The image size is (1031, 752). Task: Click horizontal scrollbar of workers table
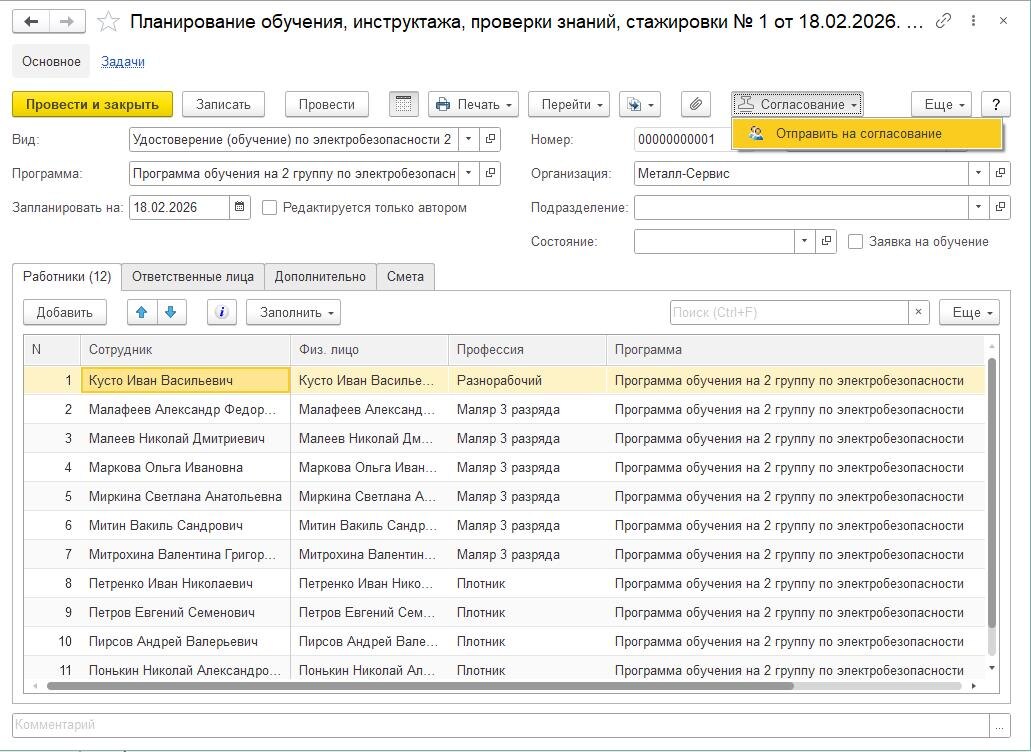pos(421,686)
